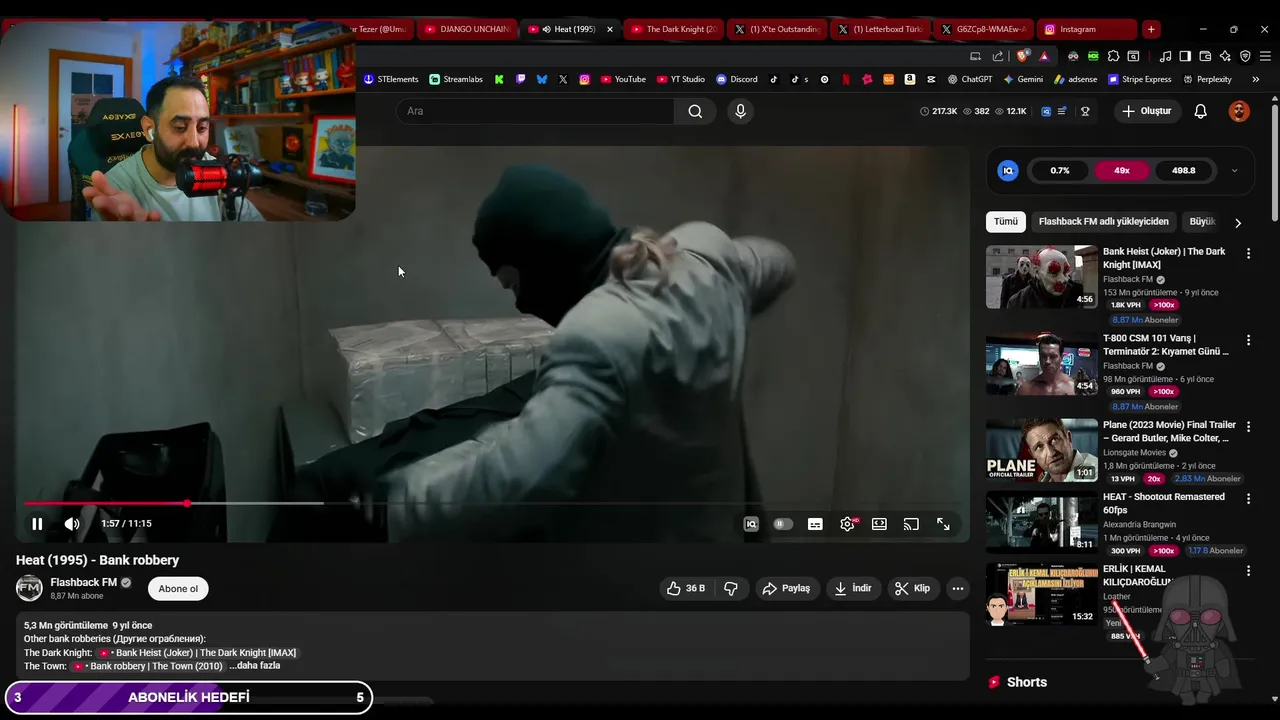Image resolution: width=1280 pixels, height=720 pixels.
Task: Open options for Plane (2023 Movie) trailer
Action: (1248, 427)
